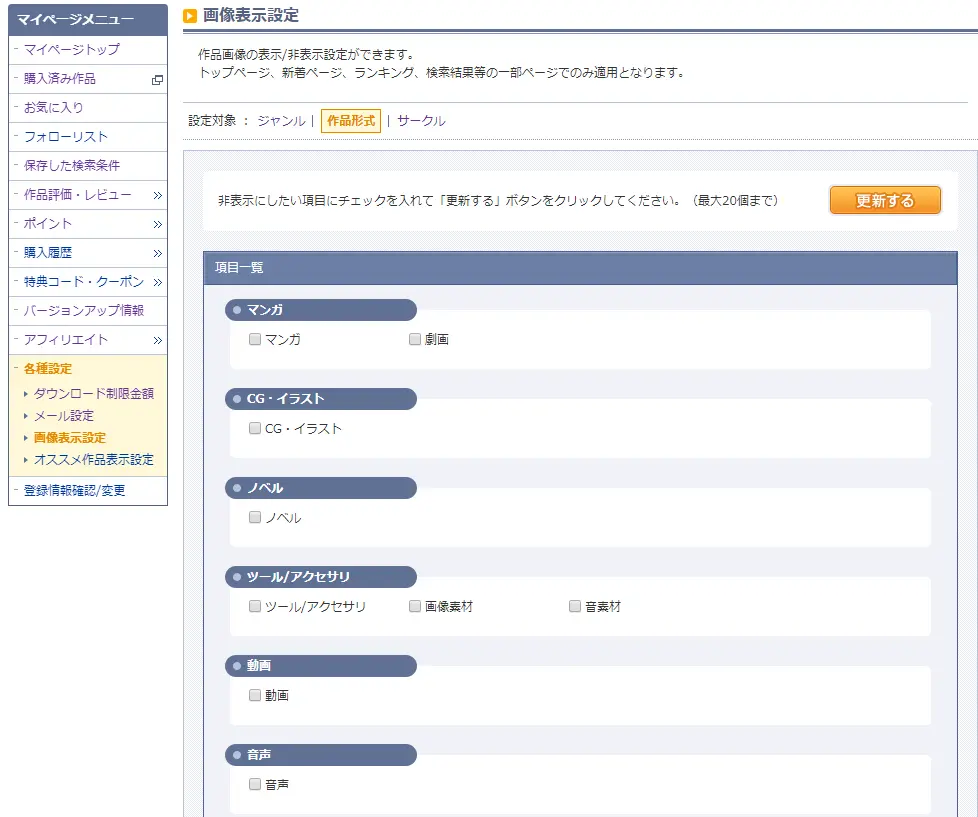This screenshot has height=817, width=978.
Task: Select 各種設定 in the sidebar
Action: pyautogui.click(x=47, y=369)
